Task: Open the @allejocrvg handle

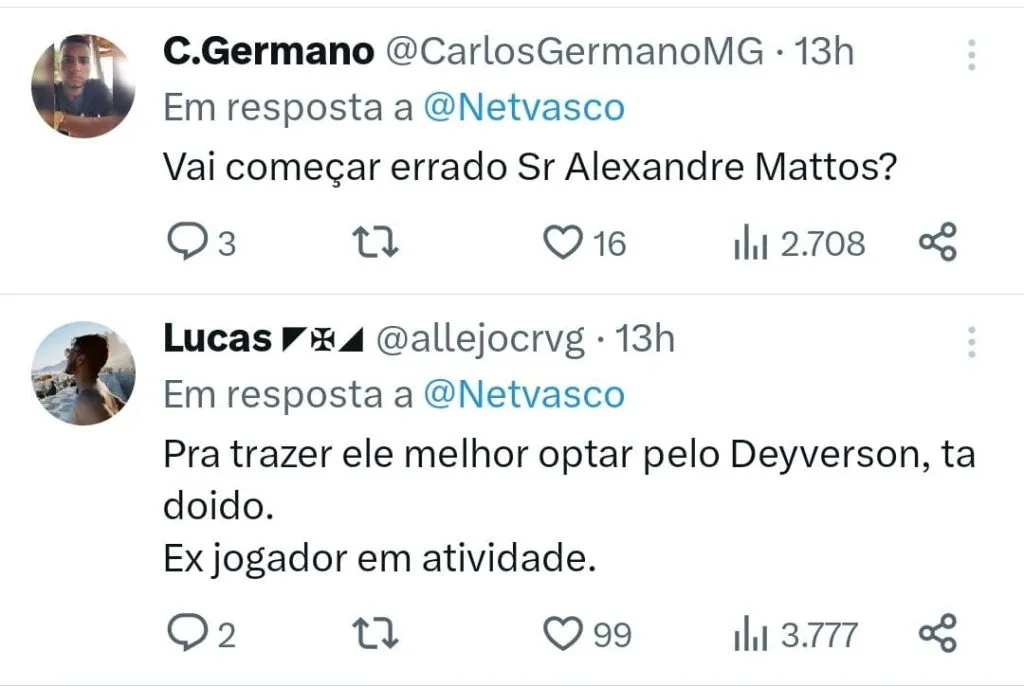Action: tap(479, 340)
